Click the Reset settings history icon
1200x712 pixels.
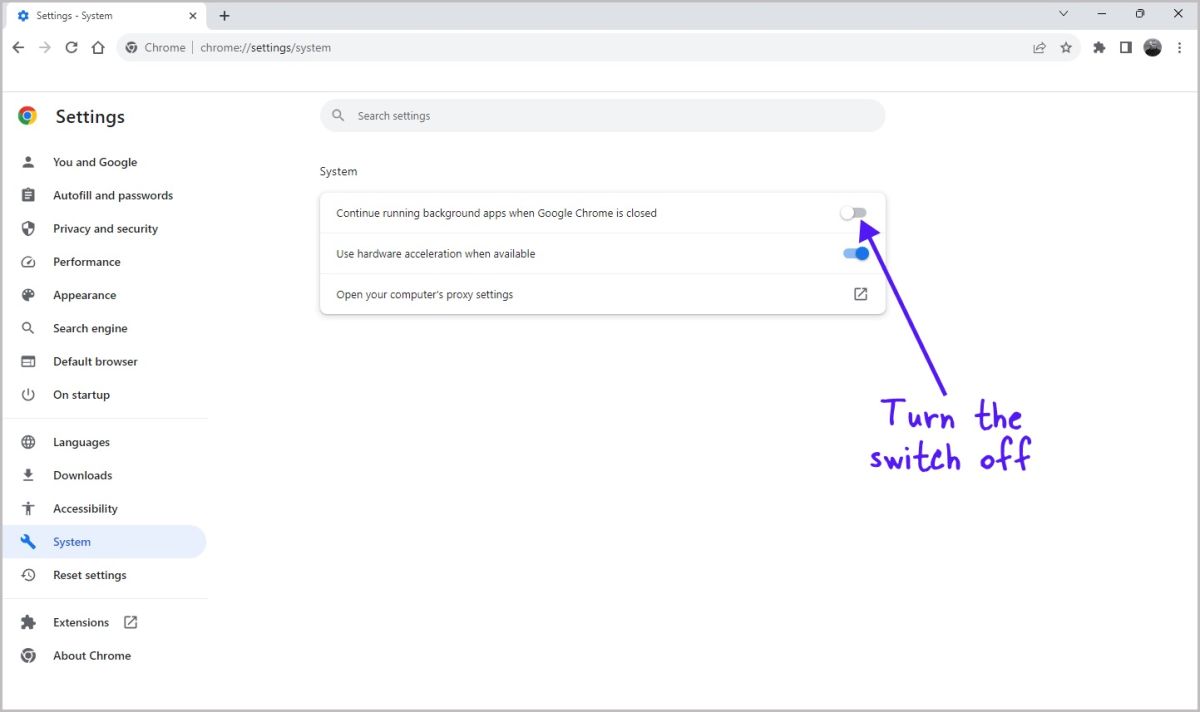tap(29, 575)
